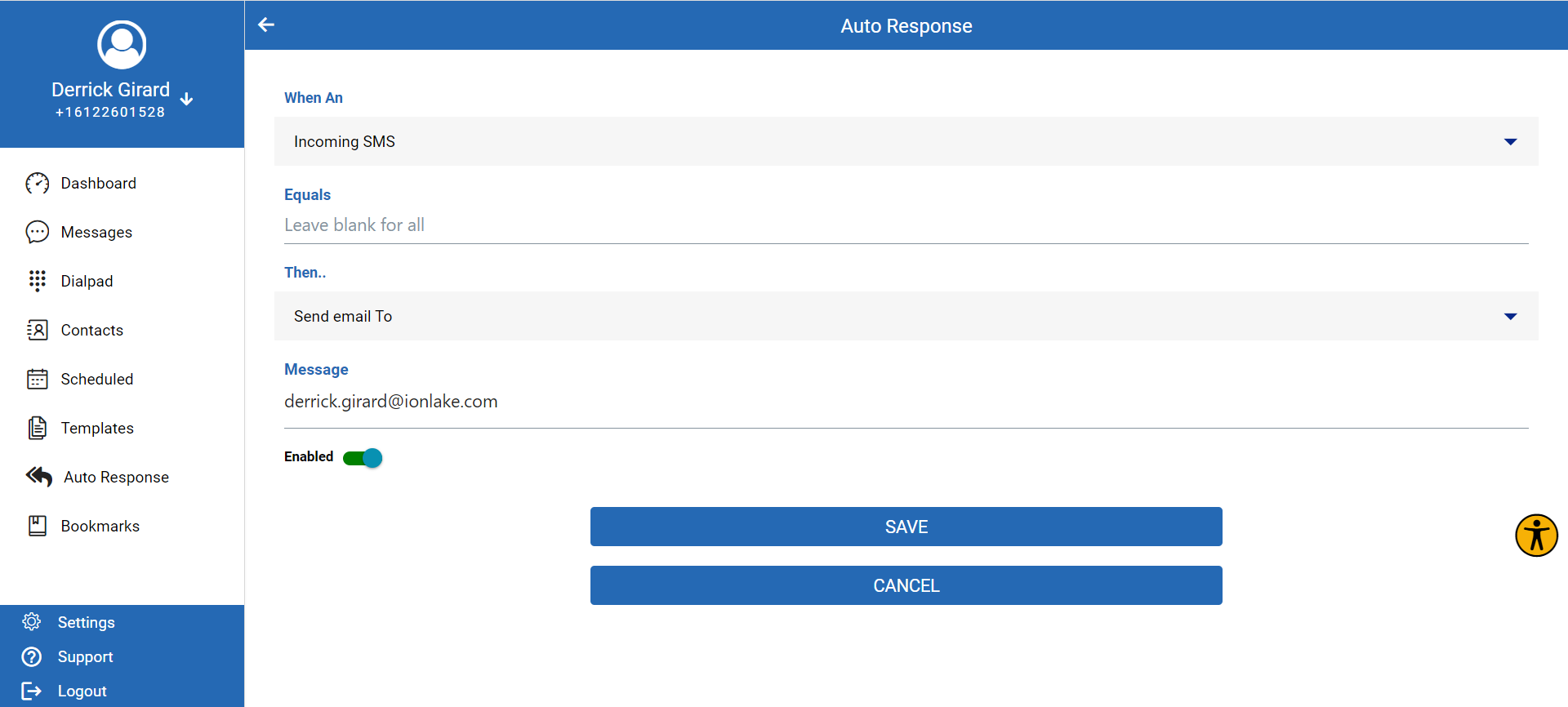
Task: Click the phone number +16122601528
Action: coord(110,113)
